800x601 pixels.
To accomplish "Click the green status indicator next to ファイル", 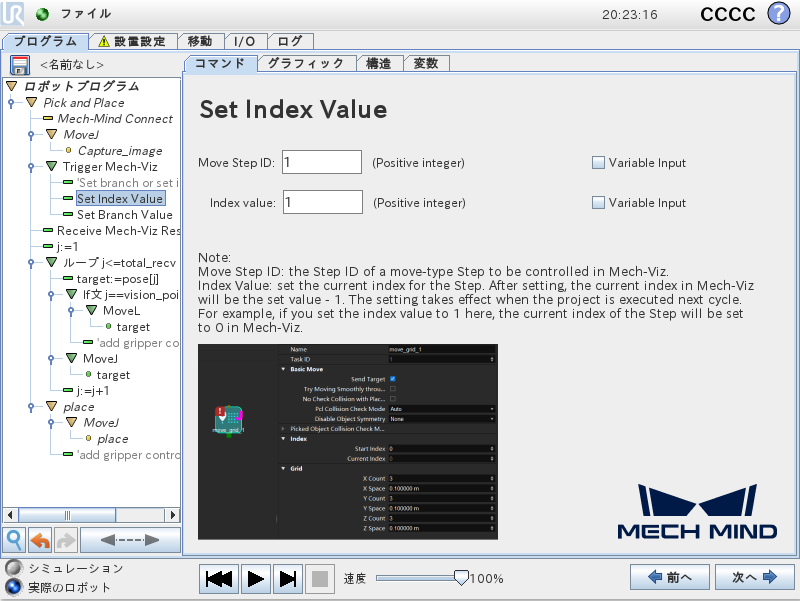I will point(42,14).
